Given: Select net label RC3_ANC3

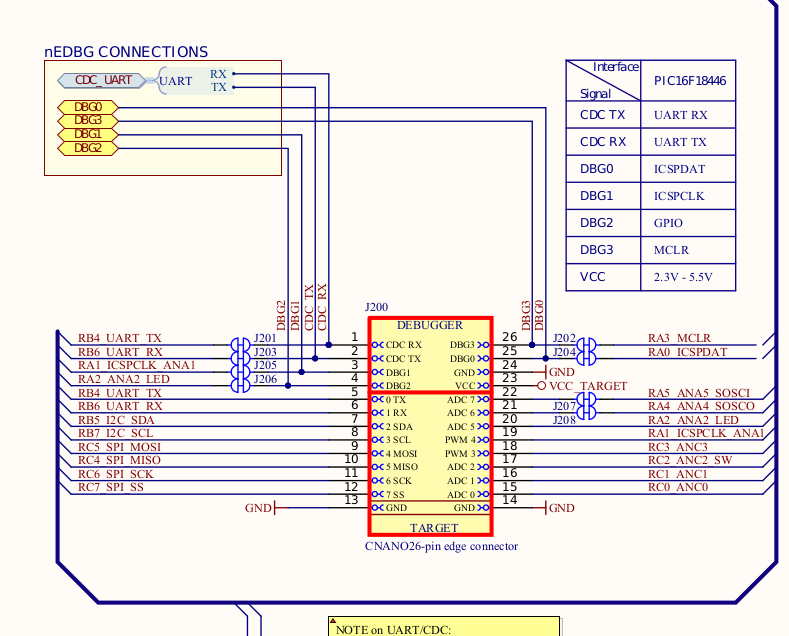Looking at the screenshot, I should pyautogui.click(x=678, y=447).
